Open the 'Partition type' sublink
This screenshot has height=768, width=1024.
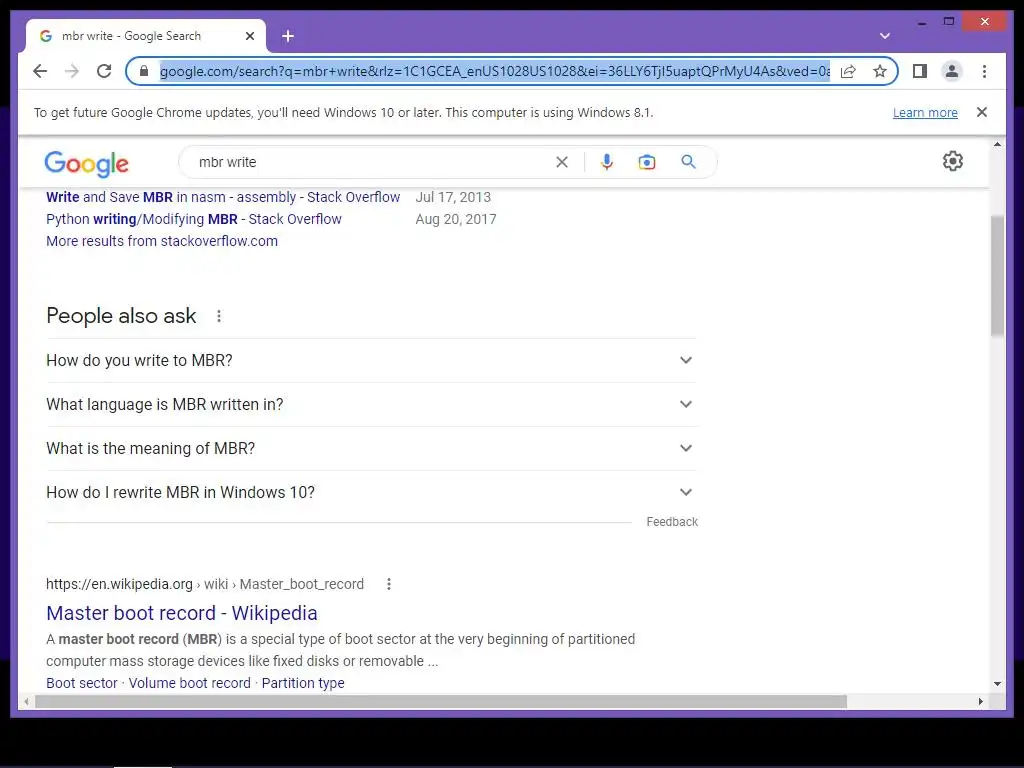click(x=303, y=683)
